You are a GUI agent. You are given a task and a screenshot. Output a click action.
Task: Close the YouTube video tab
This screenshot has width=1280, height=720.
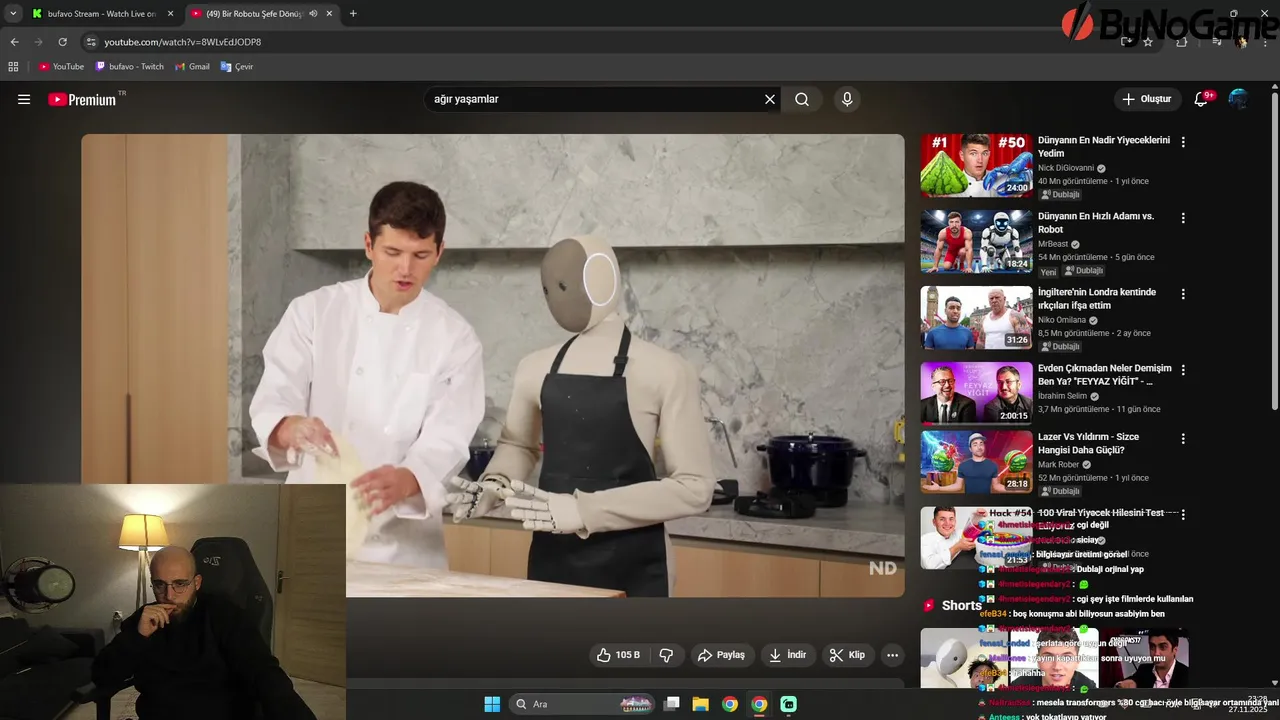coord(329,14)
